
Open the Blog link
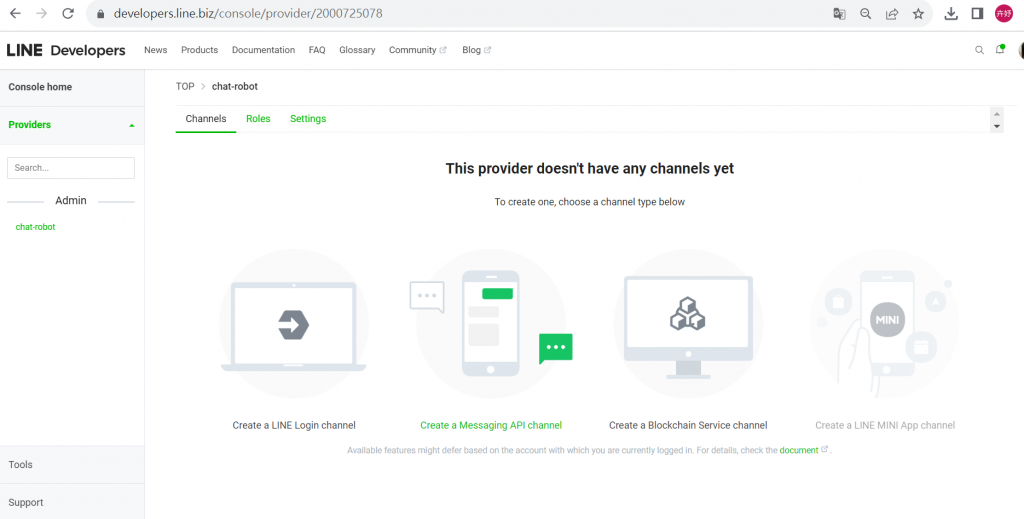[471, 50]
